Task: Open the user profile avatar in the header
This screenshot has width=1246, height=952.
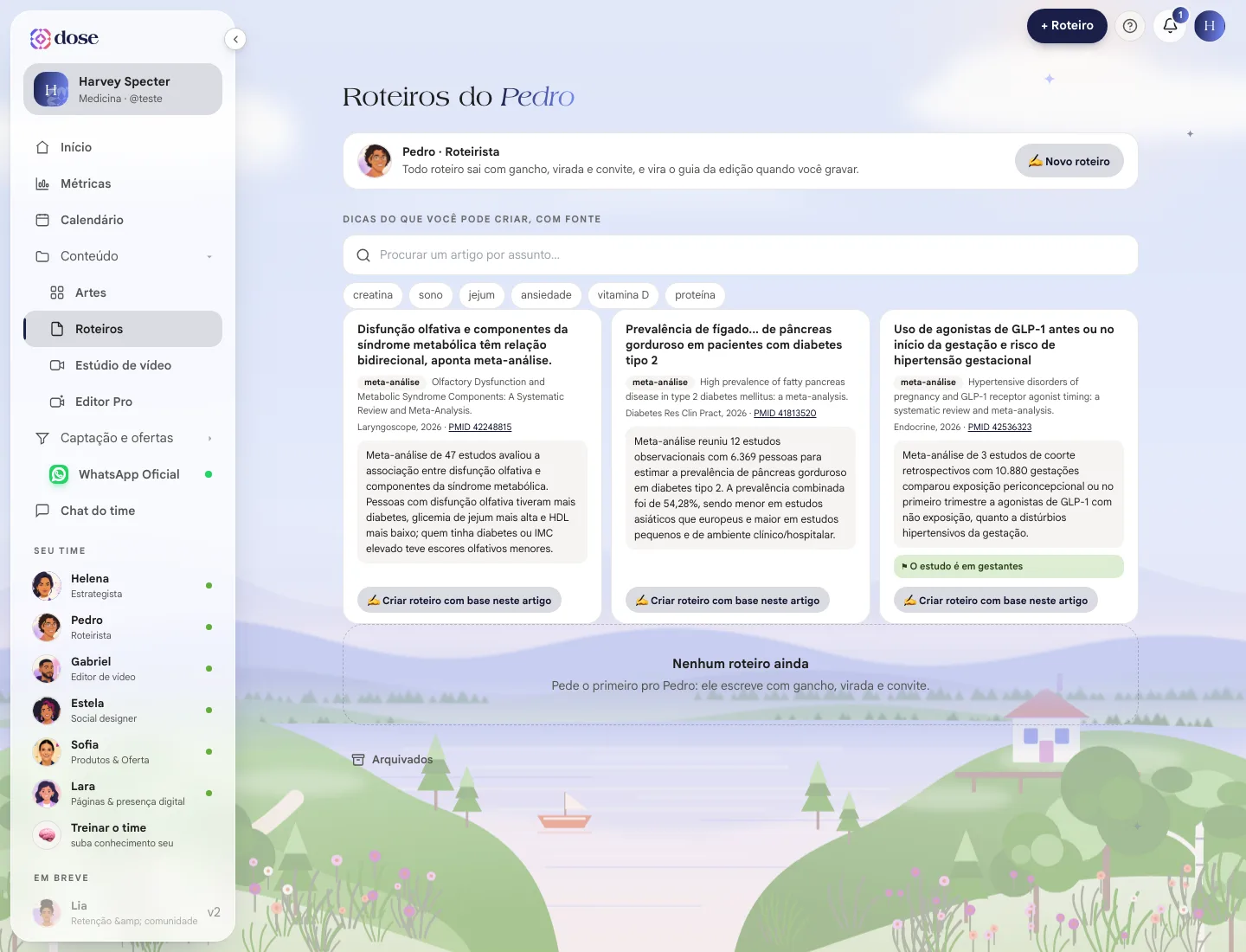Action: [x=1210, y=26]
